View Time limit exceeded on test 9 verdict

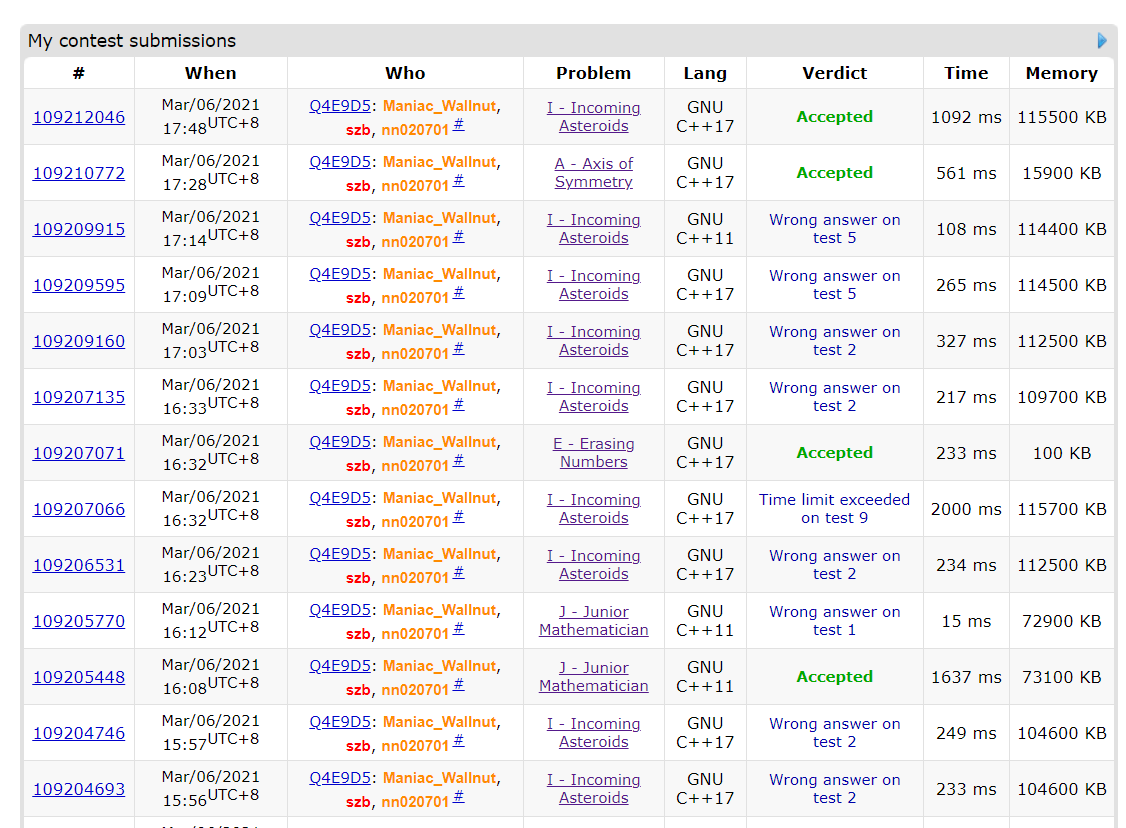(x=834, y=509)
